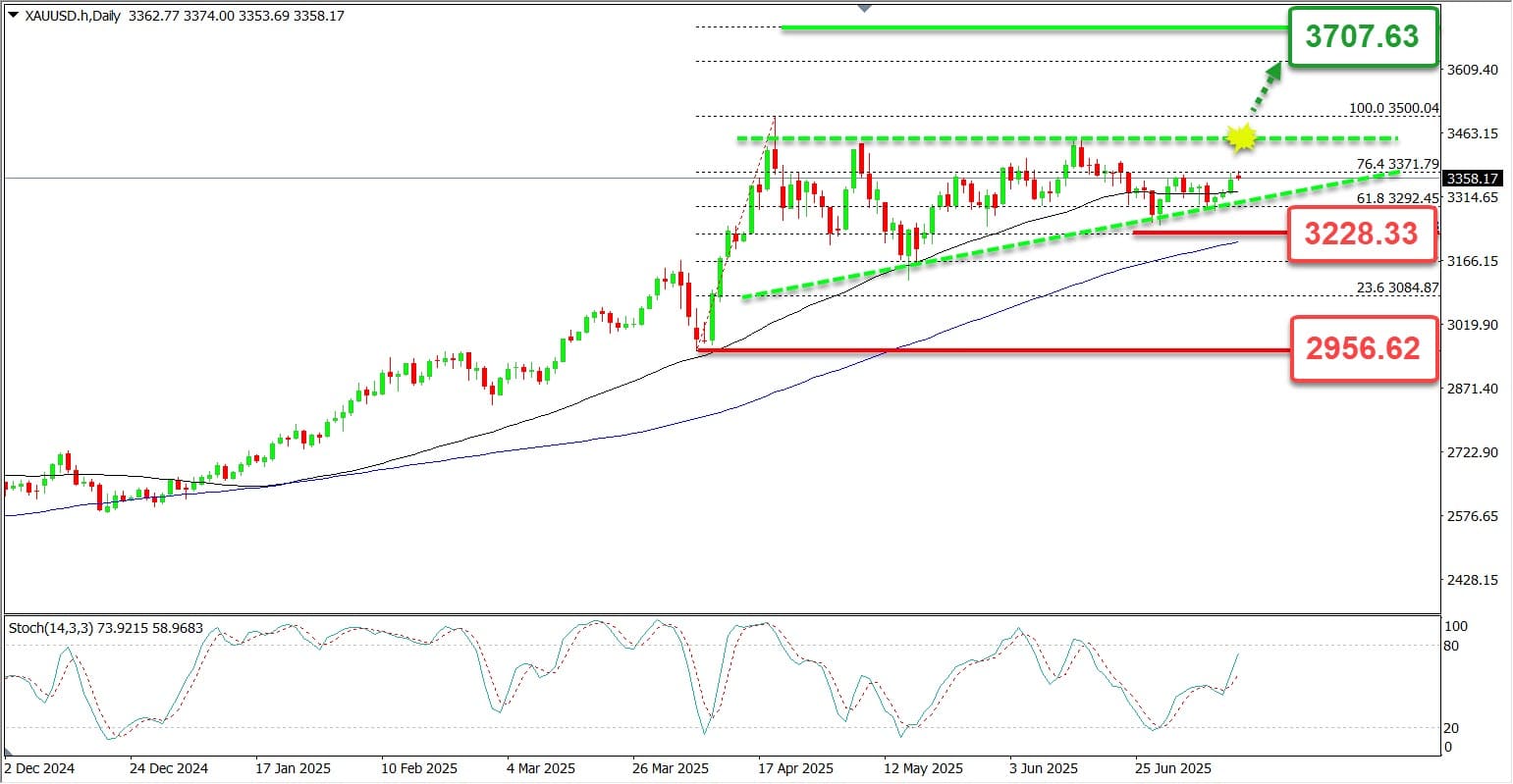Select the gray chart shift triangle marker
The height and width of the screenshot is (784, 1513).
click(864, 7)
